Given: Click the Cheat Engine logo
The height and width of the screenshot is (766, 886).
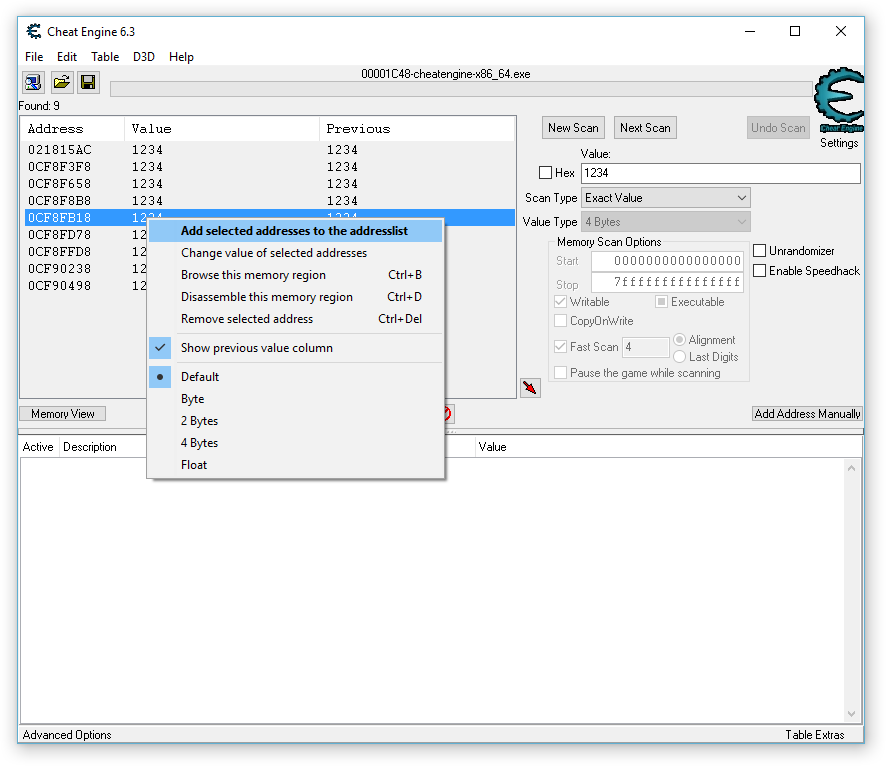Looking at the screenshot, I should pyautogui.click(x=839, y=100).
